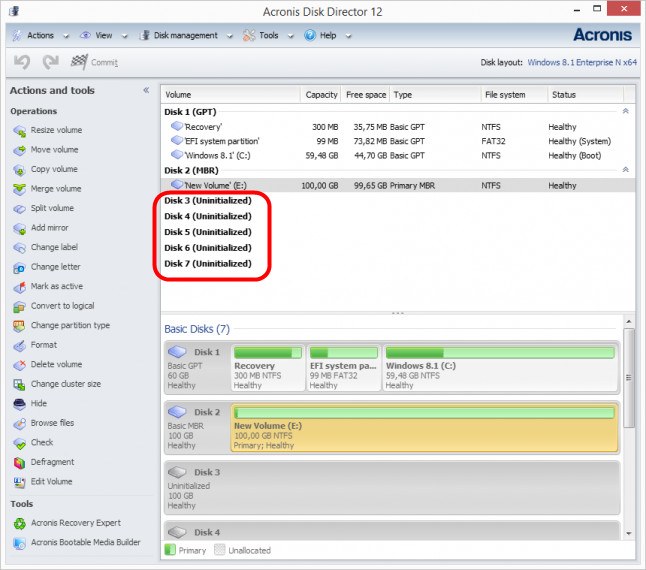
Task: Click the New Volume (E:) block in the Disk 2 map
Action: (424, 428)
